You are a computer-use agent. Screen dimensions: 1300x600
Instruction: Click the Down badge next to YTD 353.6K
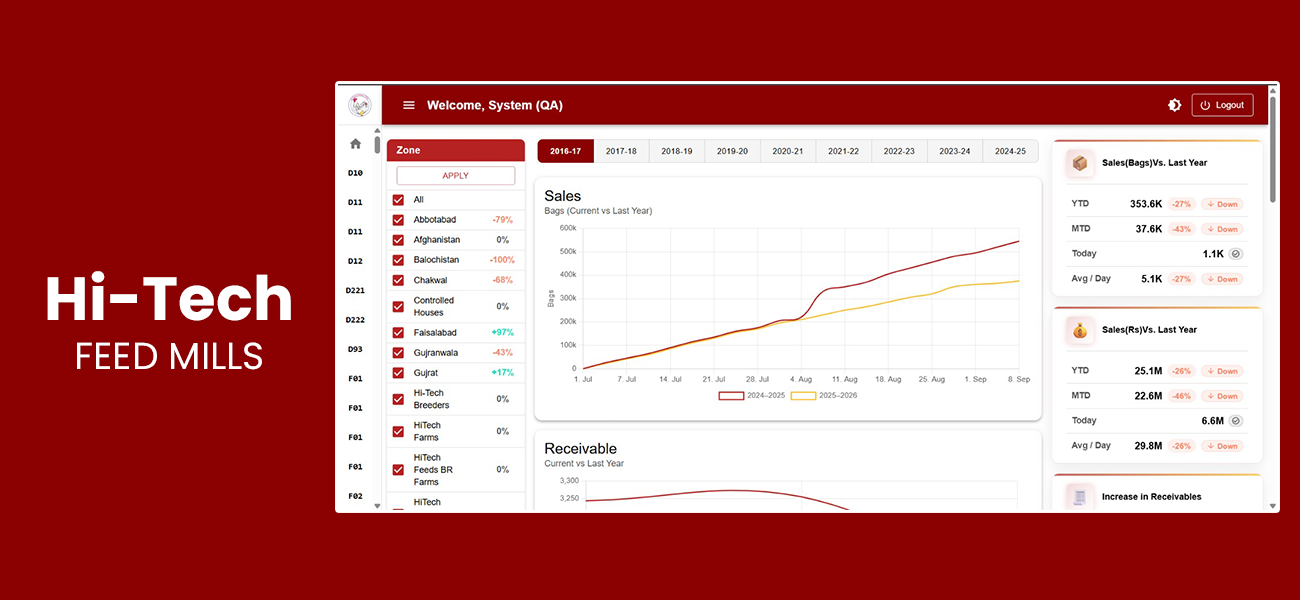[1222, 204]
